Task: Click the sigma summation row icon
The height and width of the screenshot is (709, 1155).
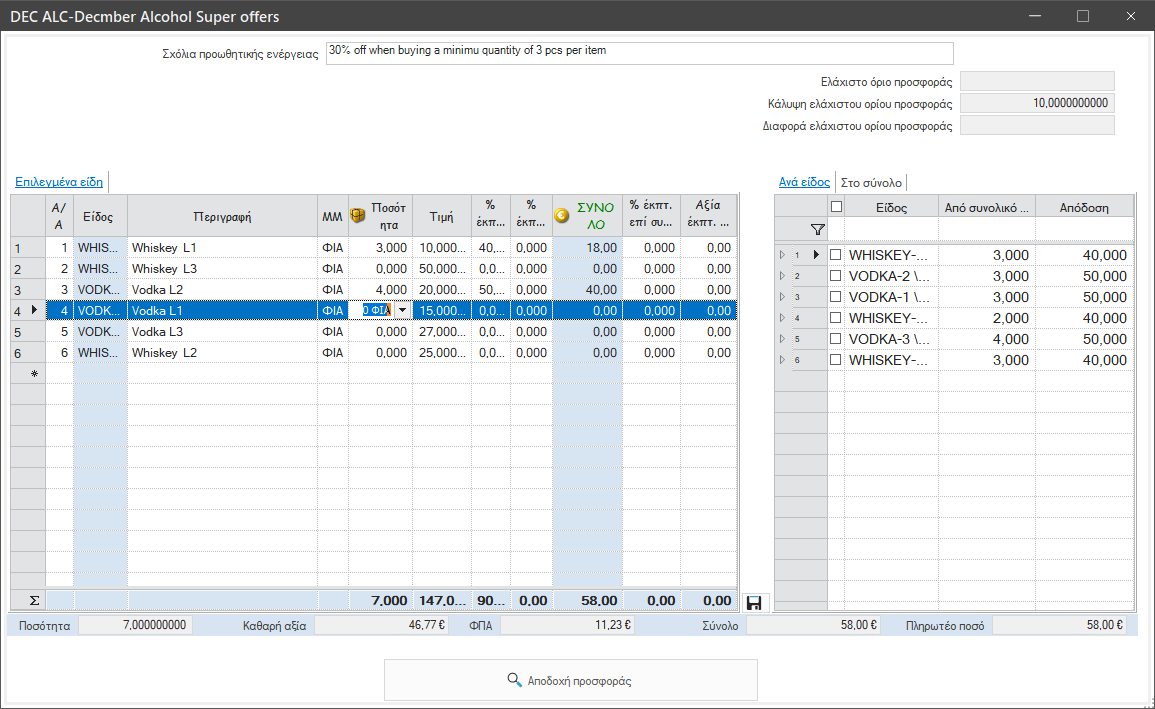Action: tap(34, 600)
